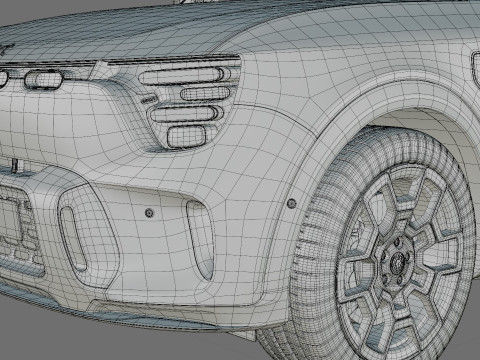This screenshot has width=480, height=360.
Task: Select the round sensor on the front bumper
Action: click(x=149, y=213)
